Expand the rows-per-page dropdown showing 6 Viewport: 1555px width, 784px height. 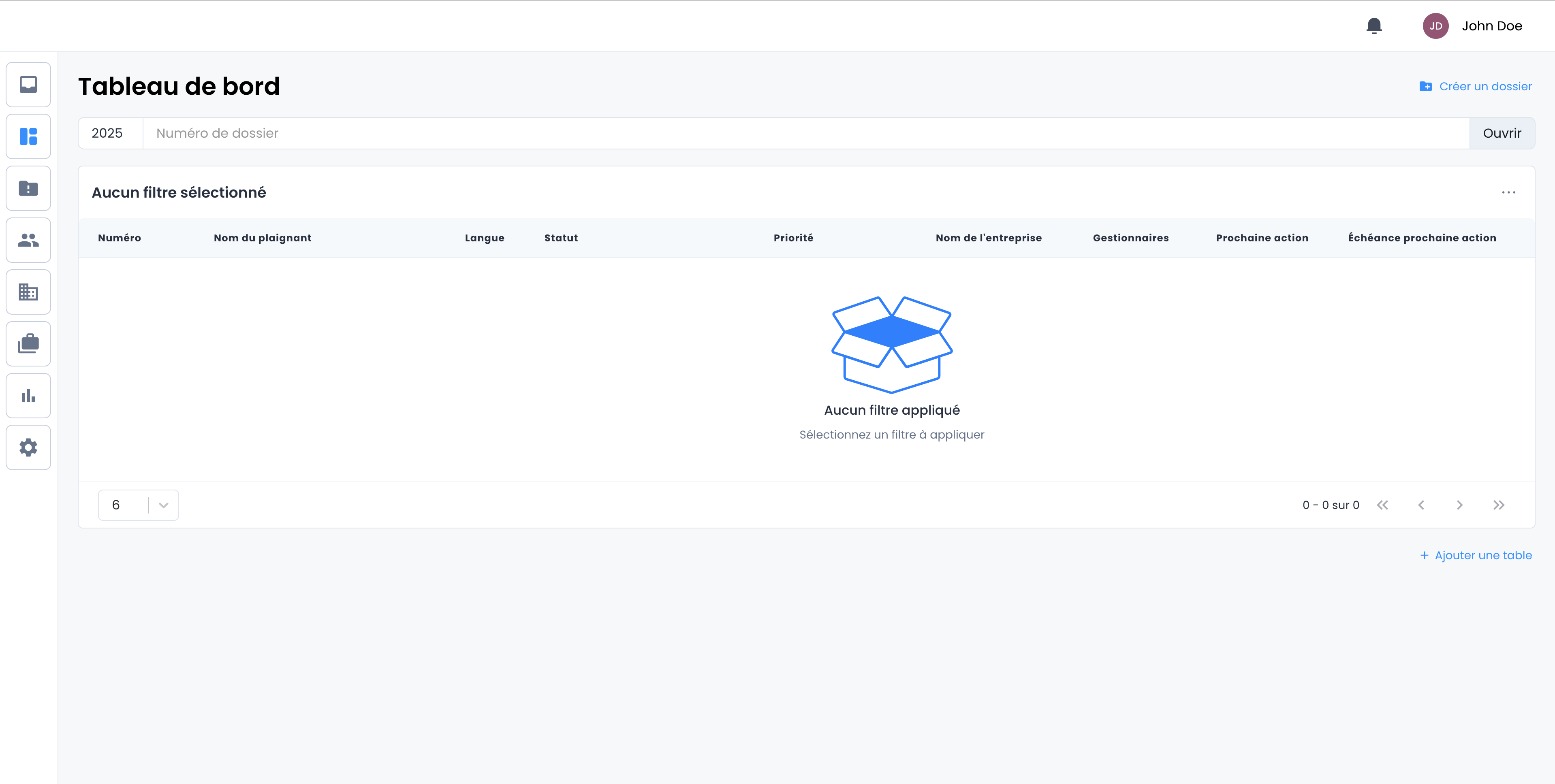[x=138, y=505]
